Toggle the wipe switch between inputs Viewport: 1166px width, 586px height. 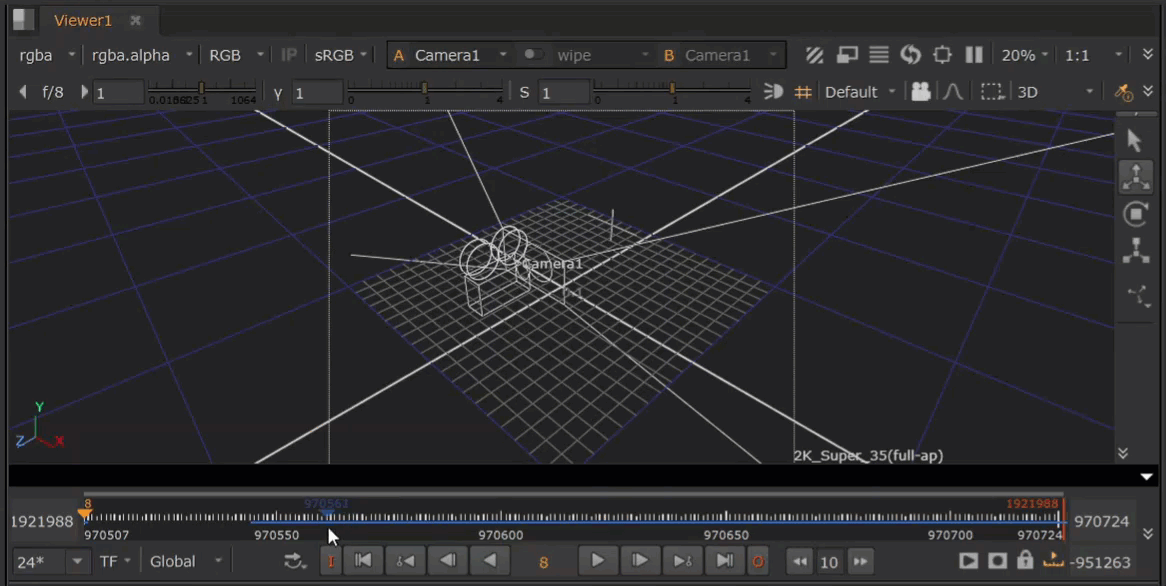[534, 55]
